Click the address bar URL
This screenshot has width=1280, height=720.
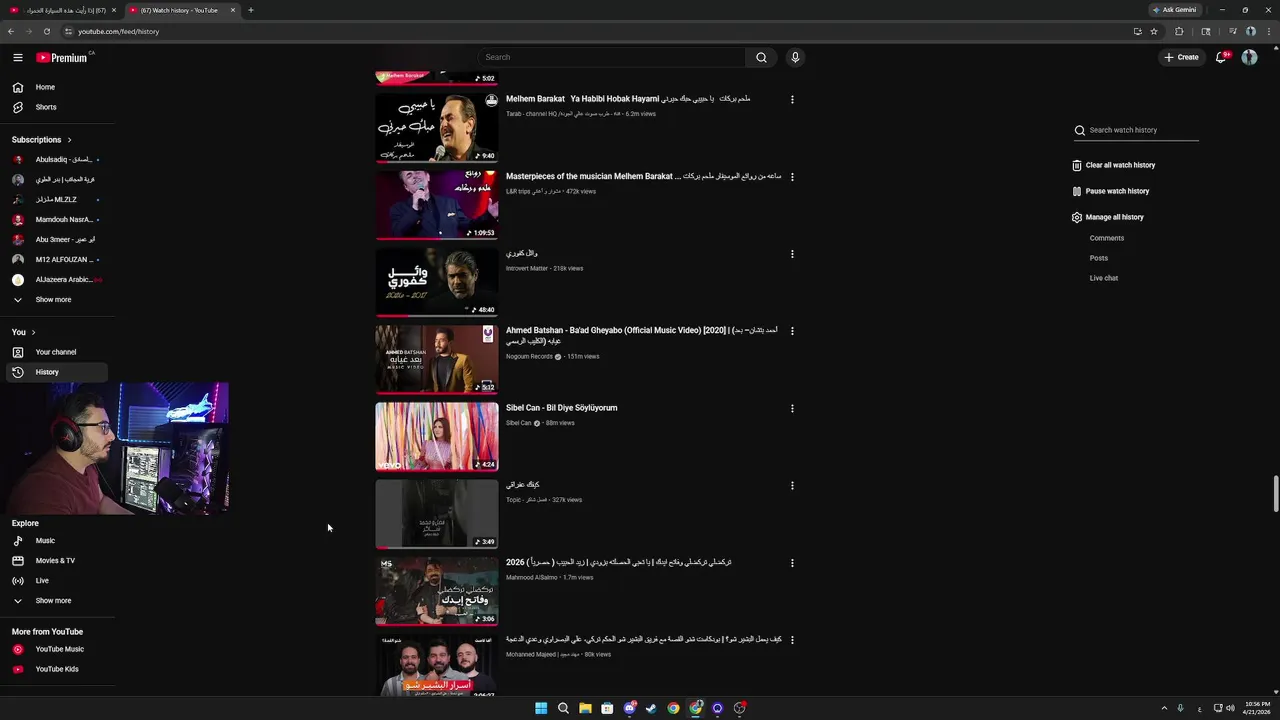coord(119,31)
